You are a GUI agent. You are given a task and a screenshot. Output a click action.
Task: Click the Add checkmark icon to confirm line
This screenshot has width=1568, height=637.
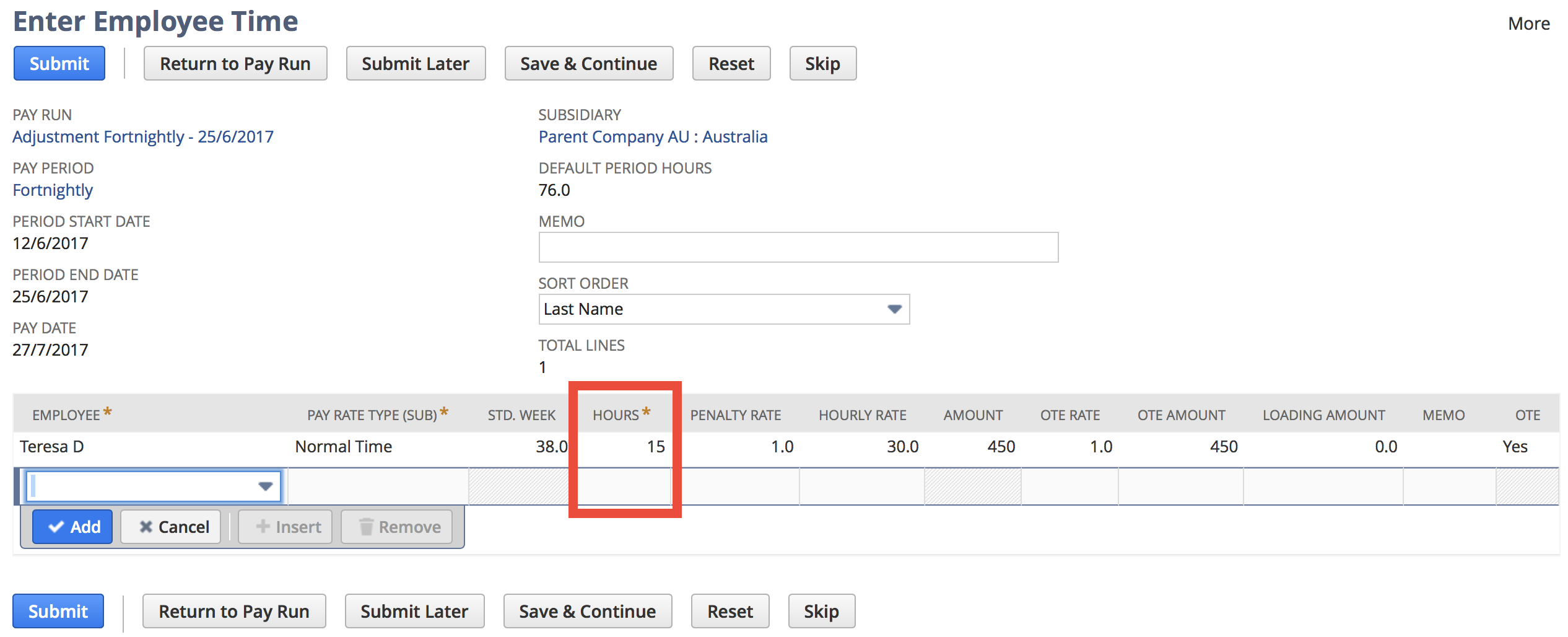[57, 526]
